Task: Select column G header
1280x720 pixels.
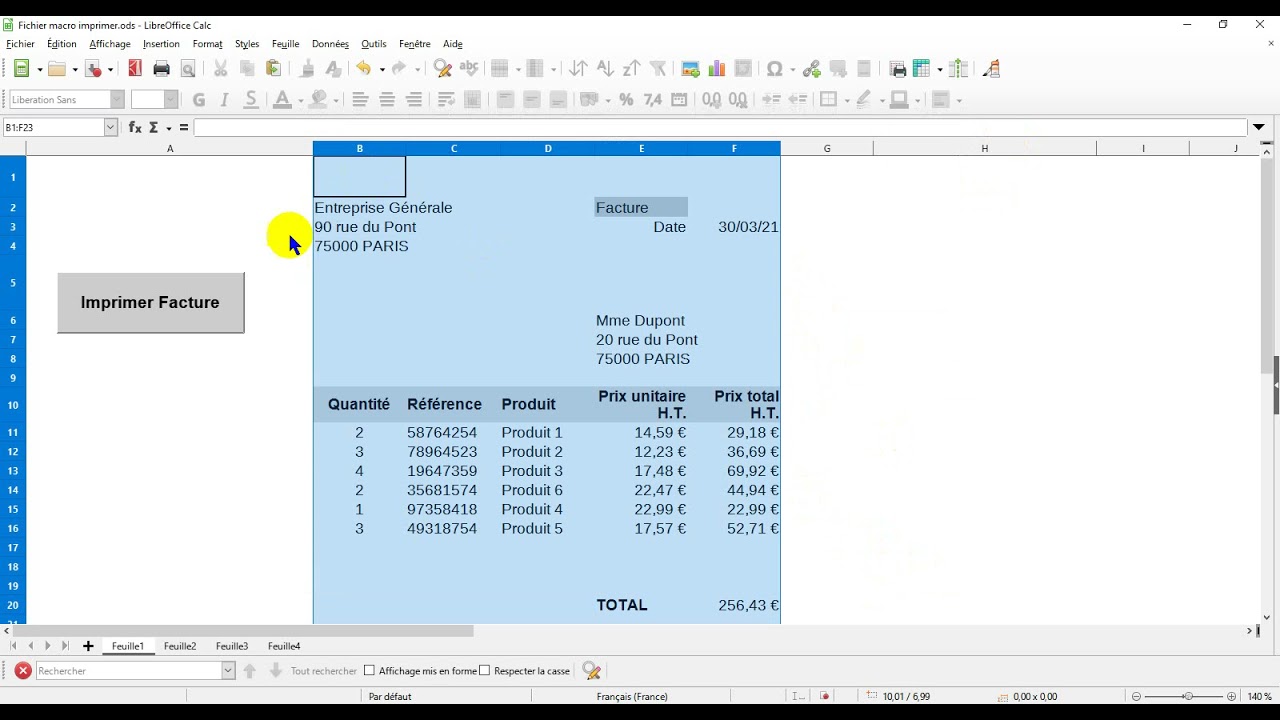Action: tap(827, 148)
